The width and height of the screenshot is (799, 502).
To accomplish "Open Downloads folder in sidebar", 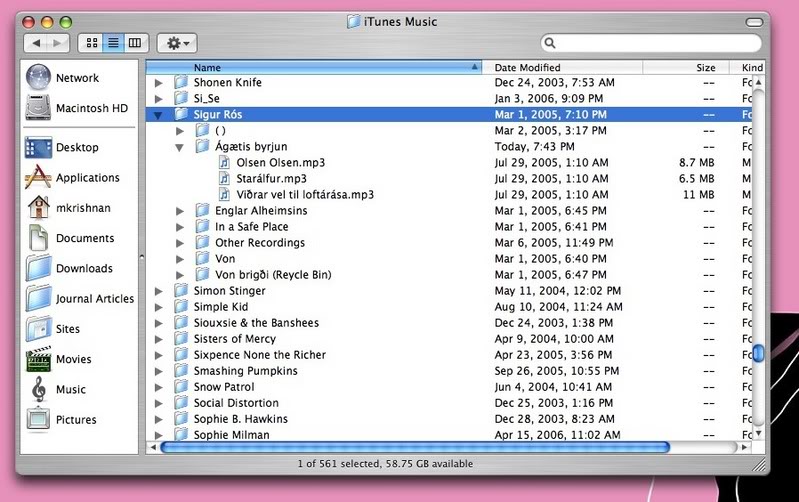I will (69, 268).
